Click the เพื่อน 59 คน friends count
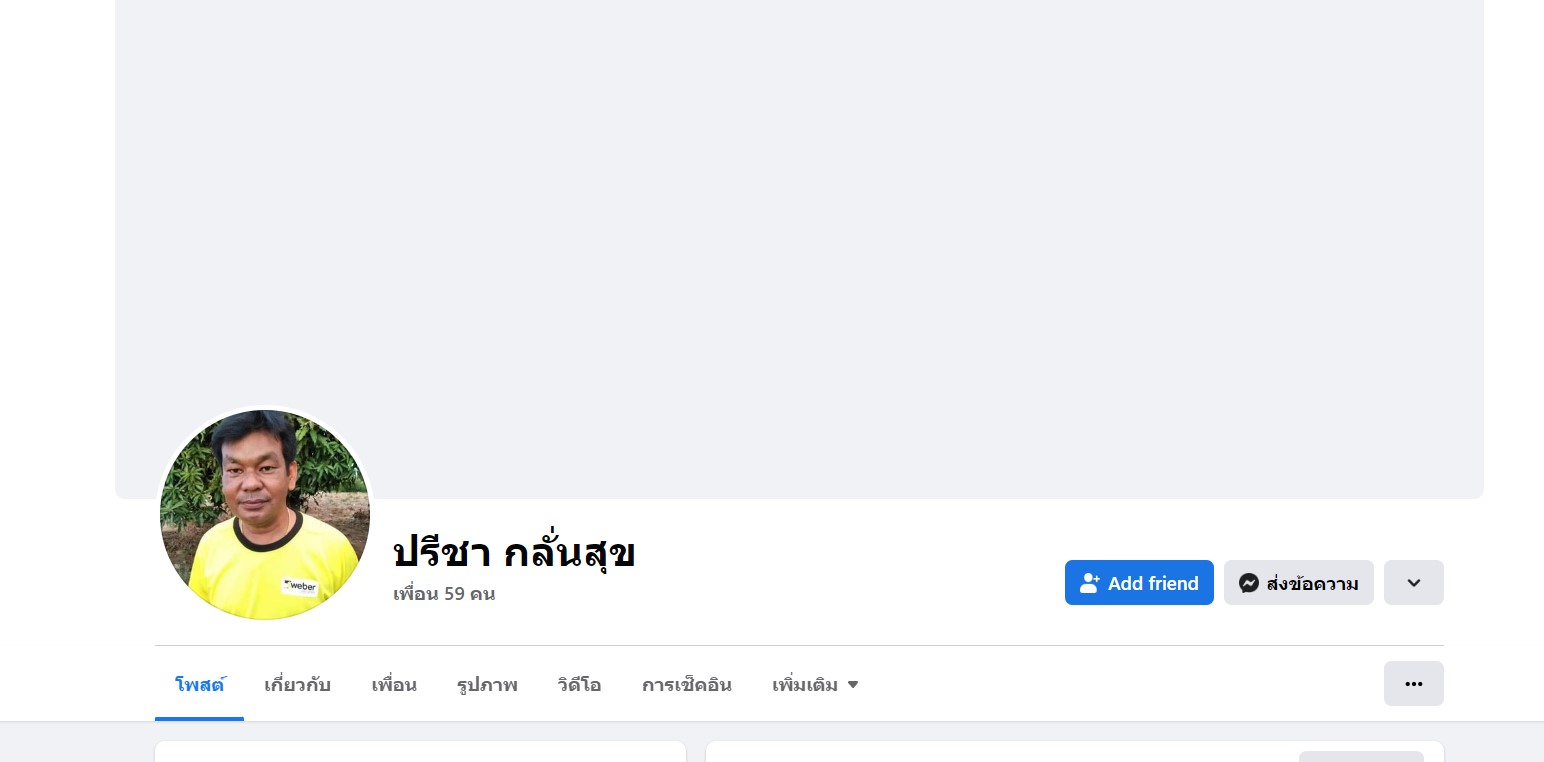Screen dimensions: 1544x762 coord(444,594)
